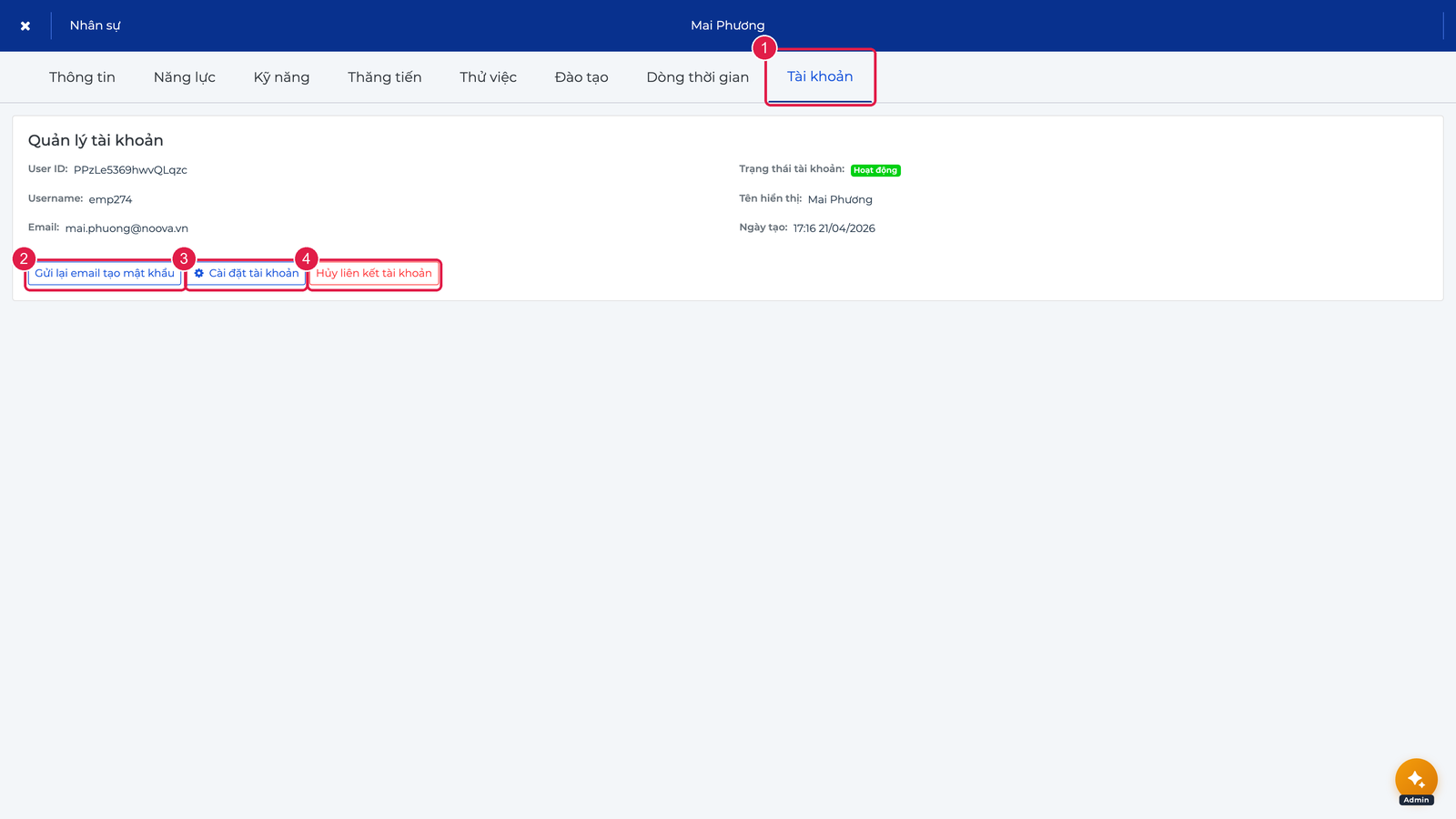The width and height of the screenshot is (1456, 819).
Task: Open the Năng lực tab
Action: [x=185, y=77]
